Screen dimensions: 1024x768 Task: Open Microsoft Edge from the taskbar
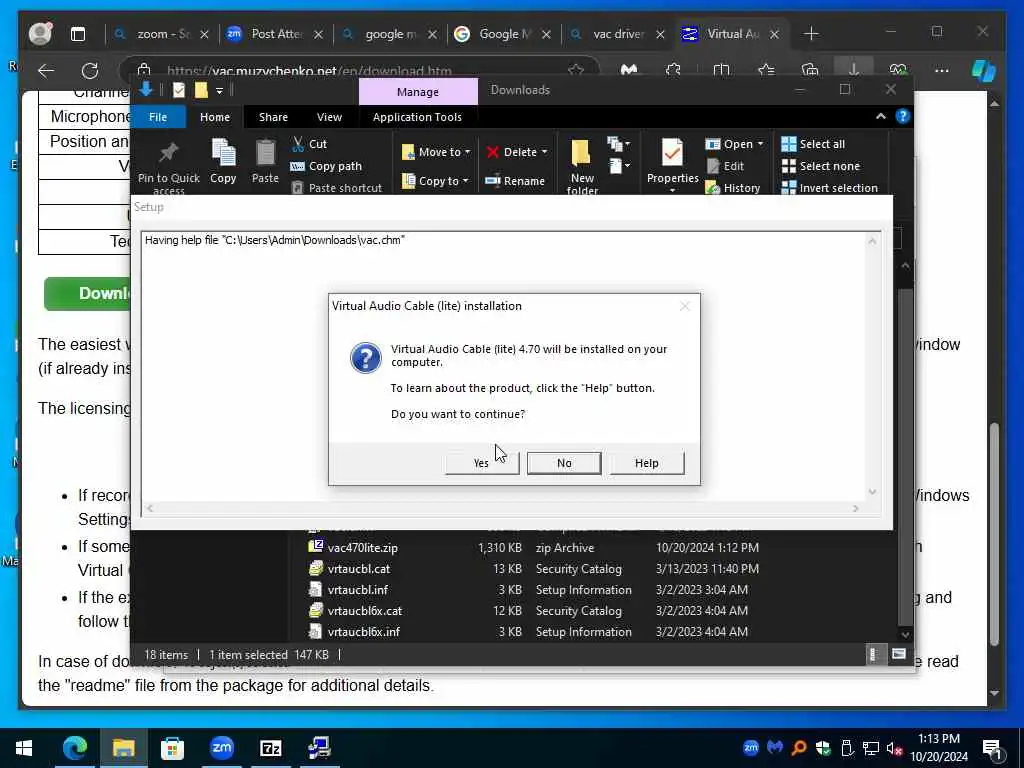tap(74, 748)
